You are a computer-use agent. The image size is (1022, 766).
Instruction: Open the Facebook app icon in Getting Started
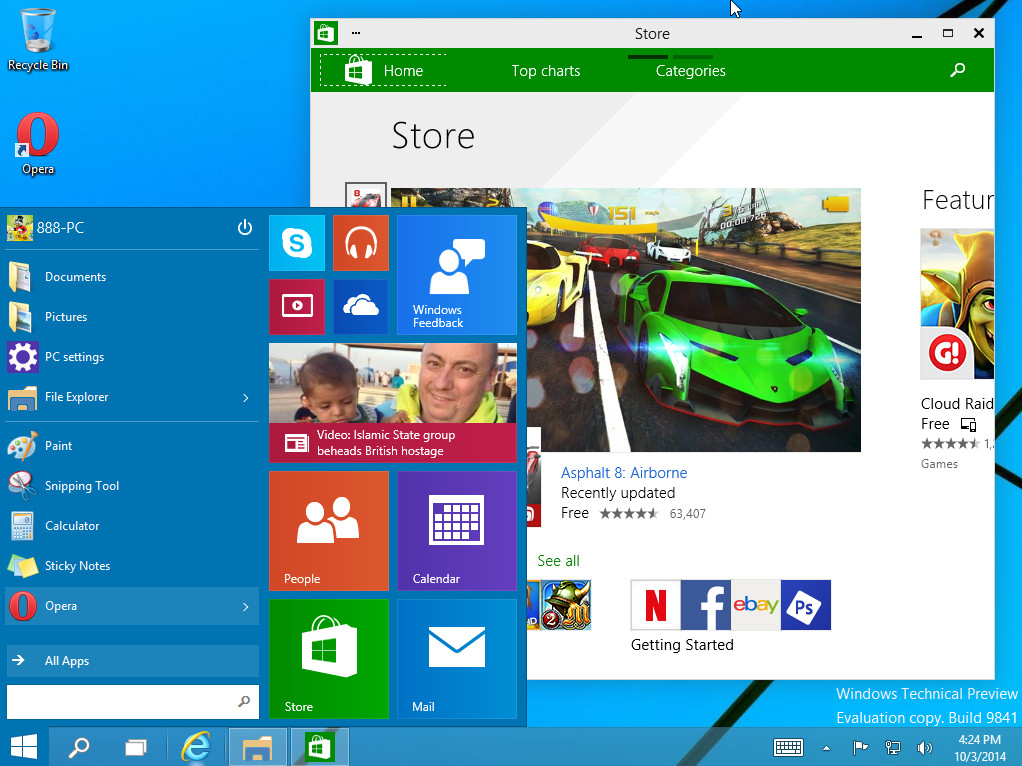pyautogui.click(x=706, y=605)
